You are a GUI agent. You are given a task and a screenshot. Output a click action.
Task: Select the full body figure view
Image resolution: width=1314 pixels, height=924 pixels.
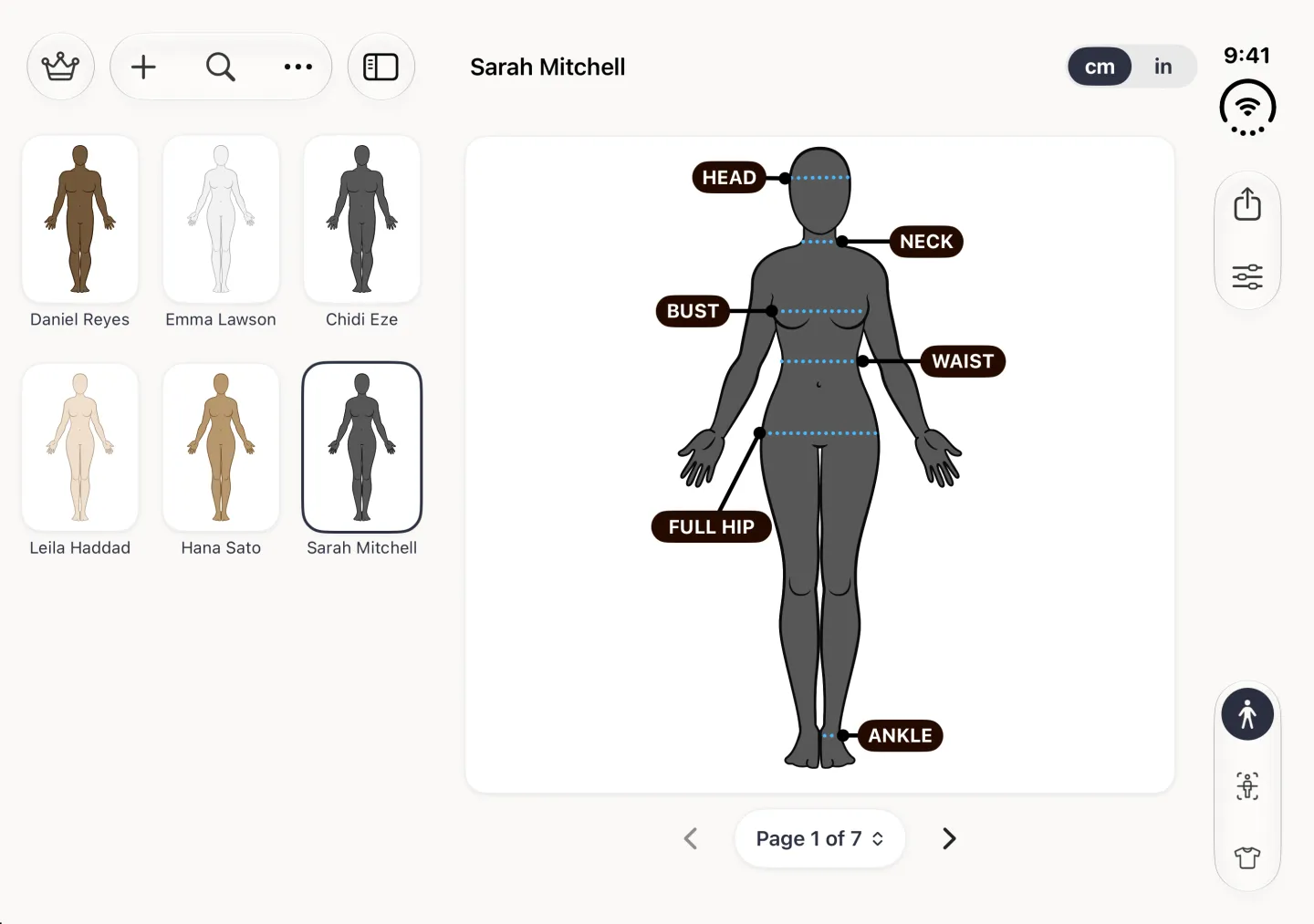point(1247,714)
